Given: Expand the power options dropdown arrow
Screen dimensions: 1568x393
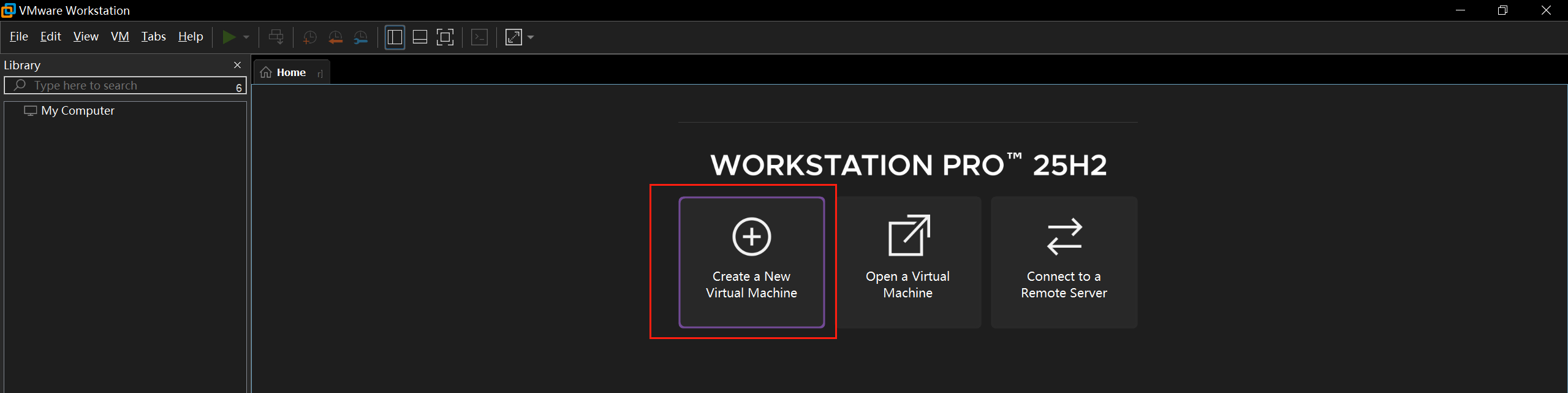Looking at the screenshot, I should (246, 37).
